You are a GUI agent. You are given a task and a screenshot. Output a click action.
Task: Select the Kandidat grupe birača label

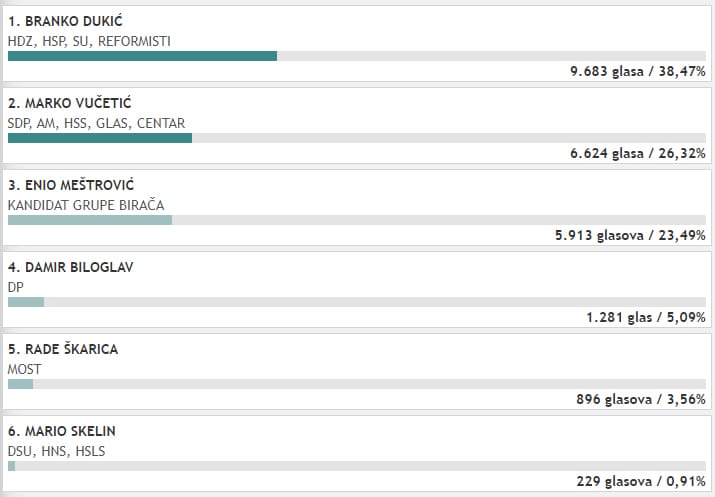pyautogui.click(x=86, y=205)
